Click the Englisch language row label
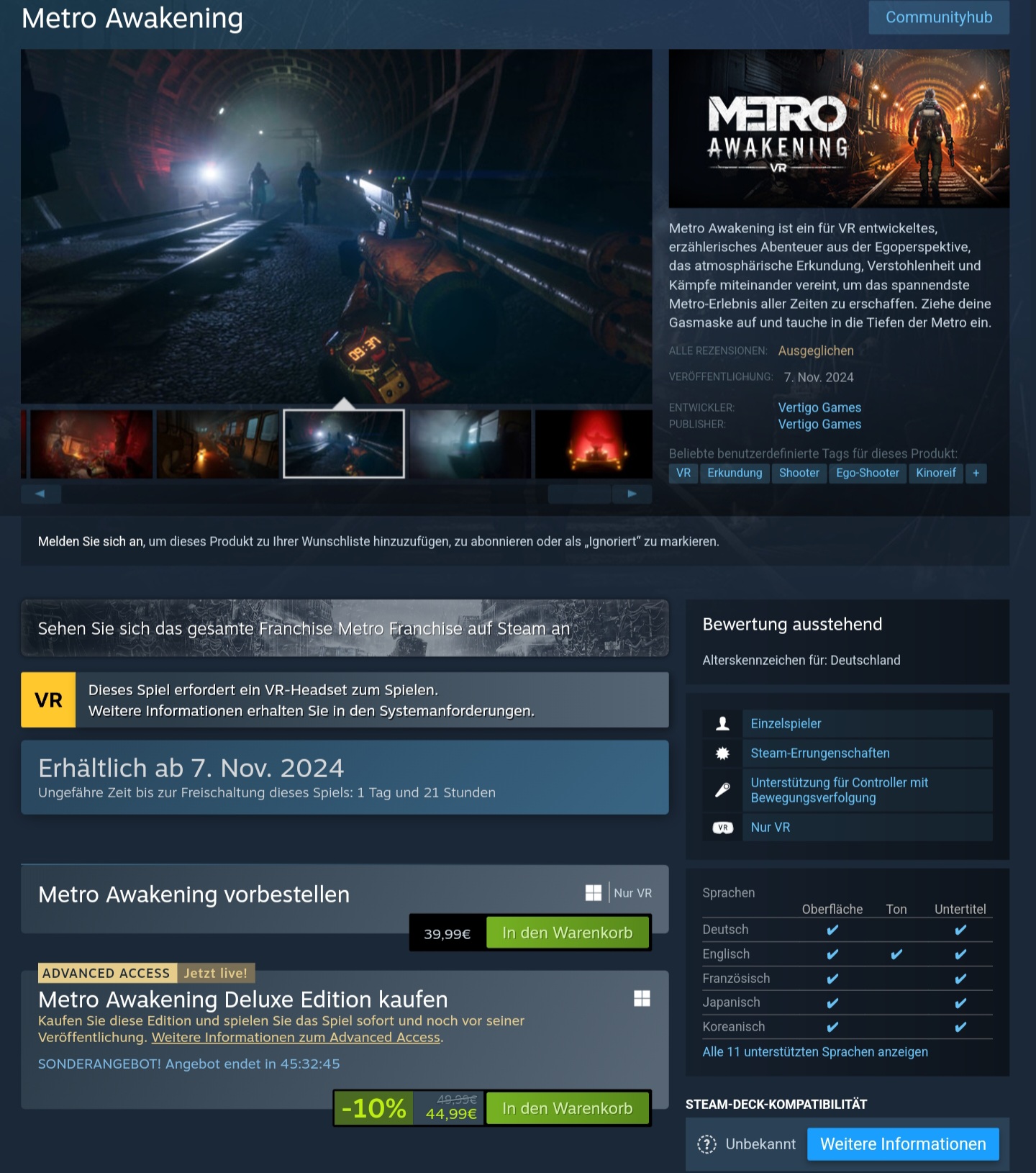 pyautogui.click(x=726, y=954)
